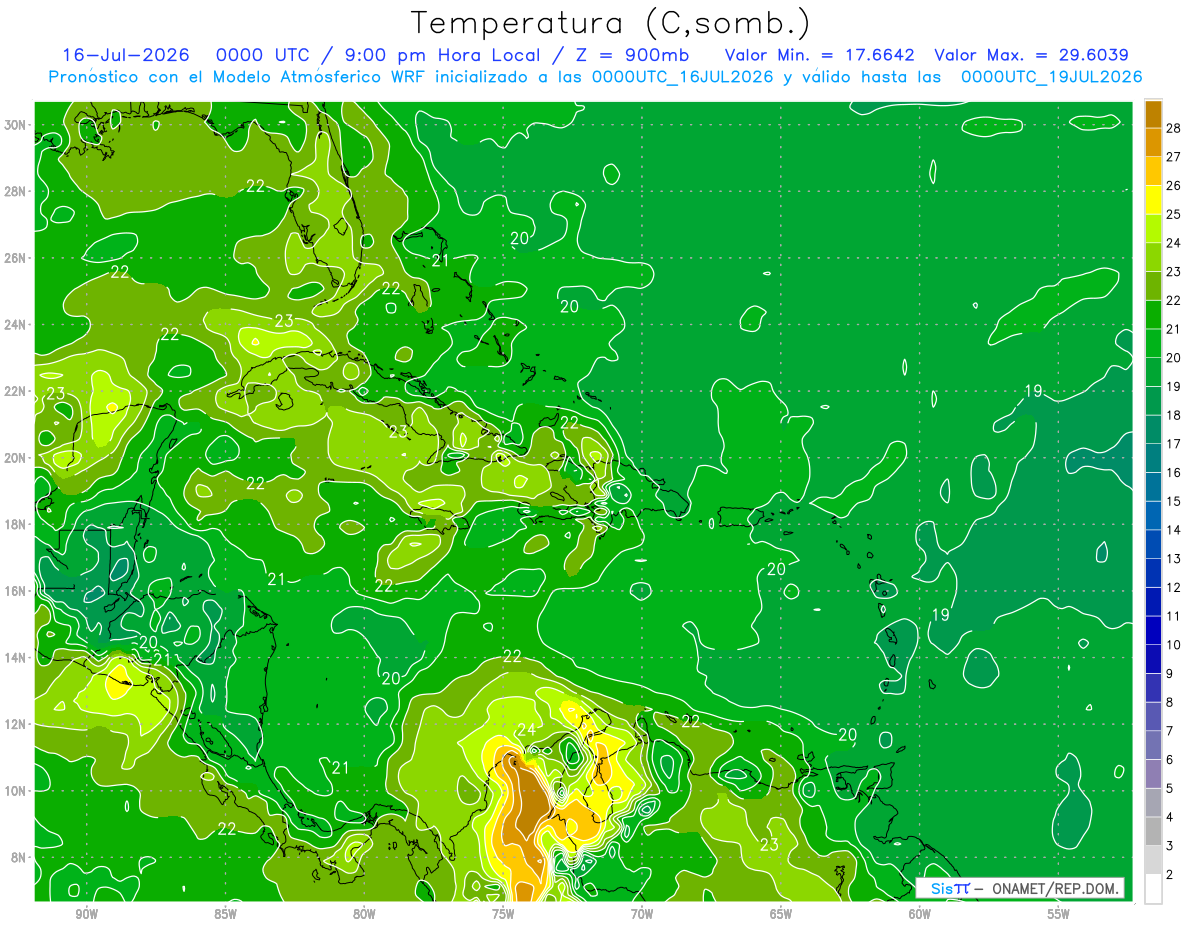
Task: Click the longitude axis label "80W"
Action: click(364, 914)
